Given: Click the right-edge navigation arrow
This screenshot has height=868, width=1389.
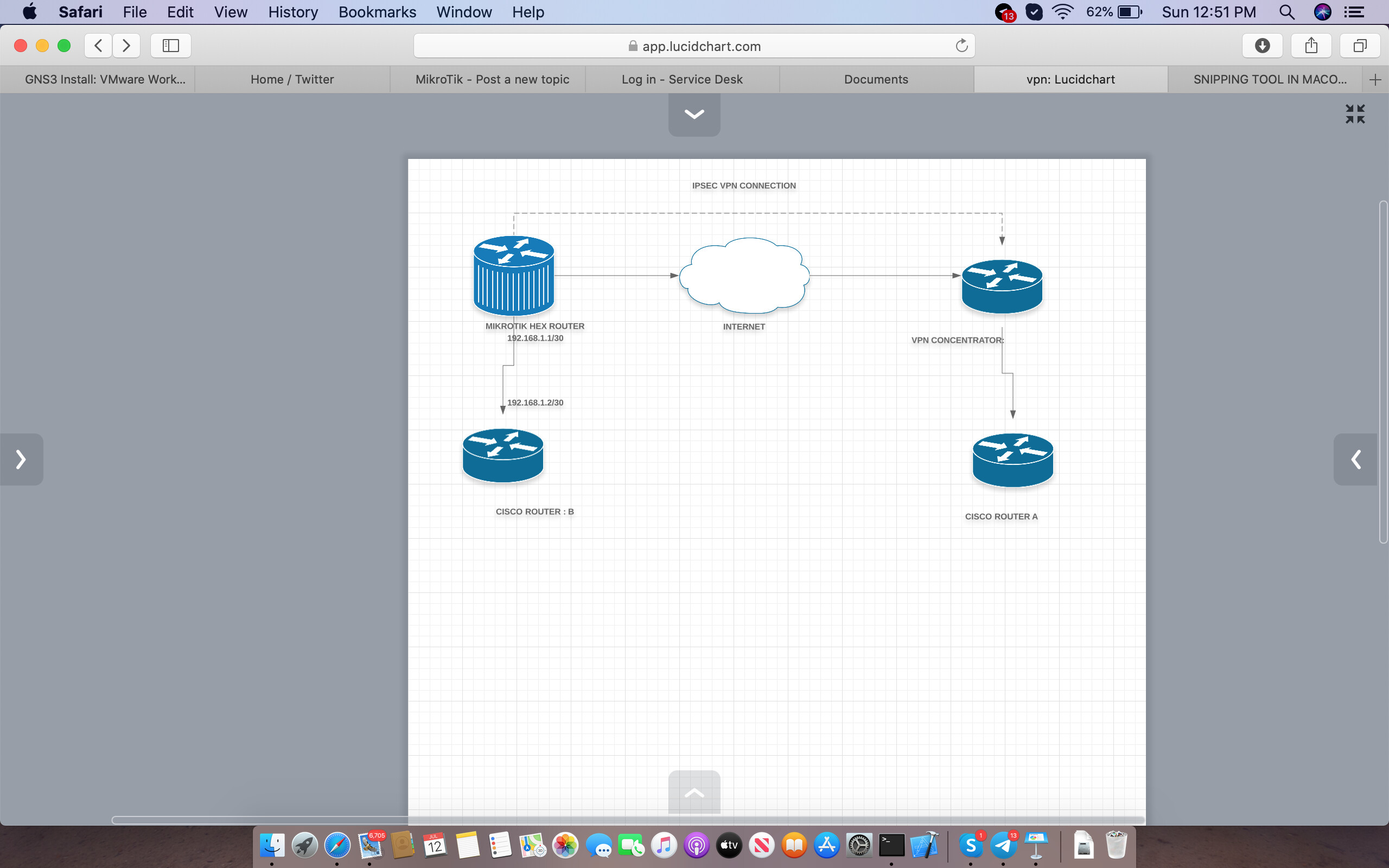Looking at the screenshot, I should point(1356,459).
